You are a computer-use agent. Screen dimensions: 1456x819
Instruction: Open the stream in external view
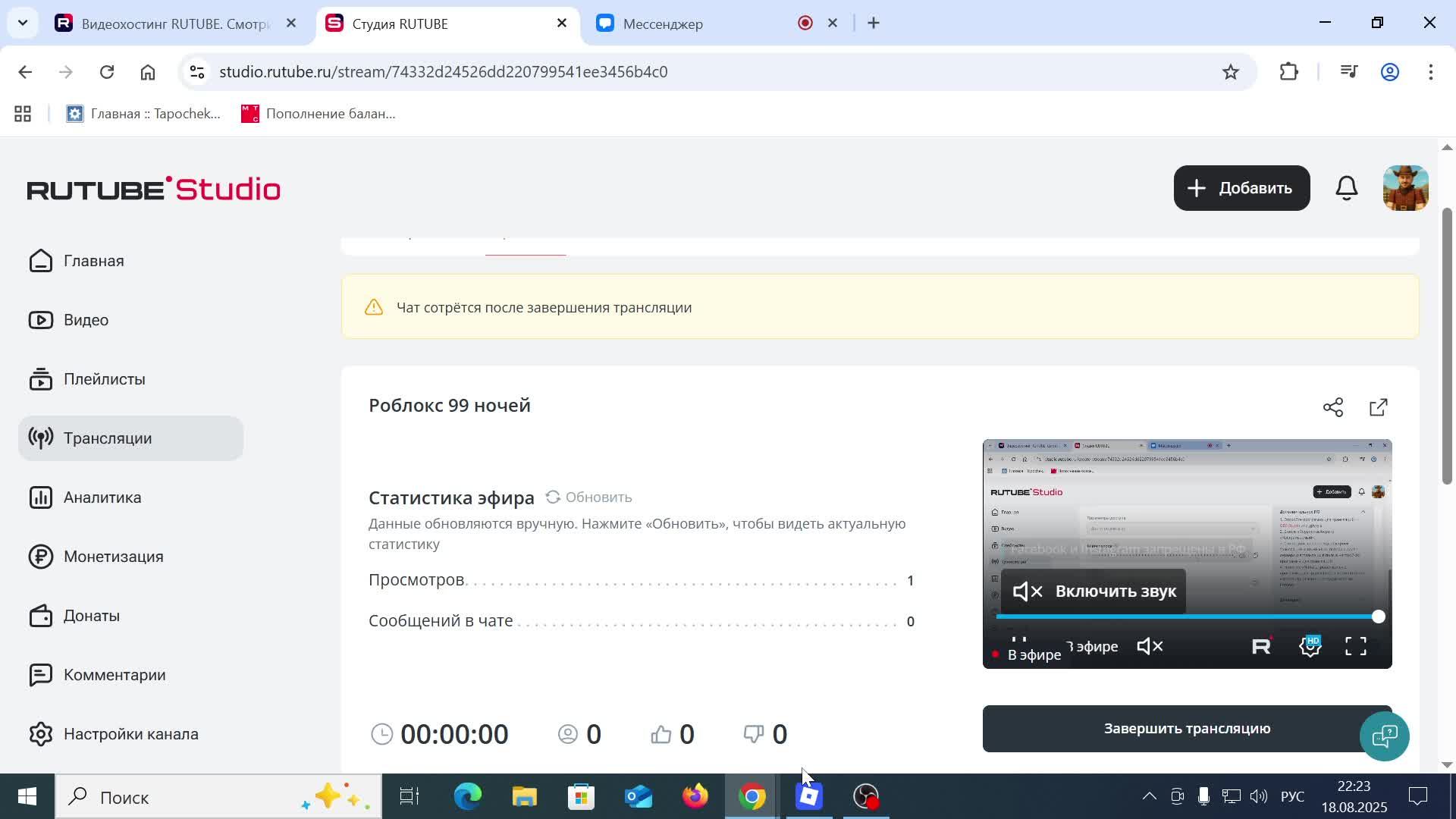1378,407
